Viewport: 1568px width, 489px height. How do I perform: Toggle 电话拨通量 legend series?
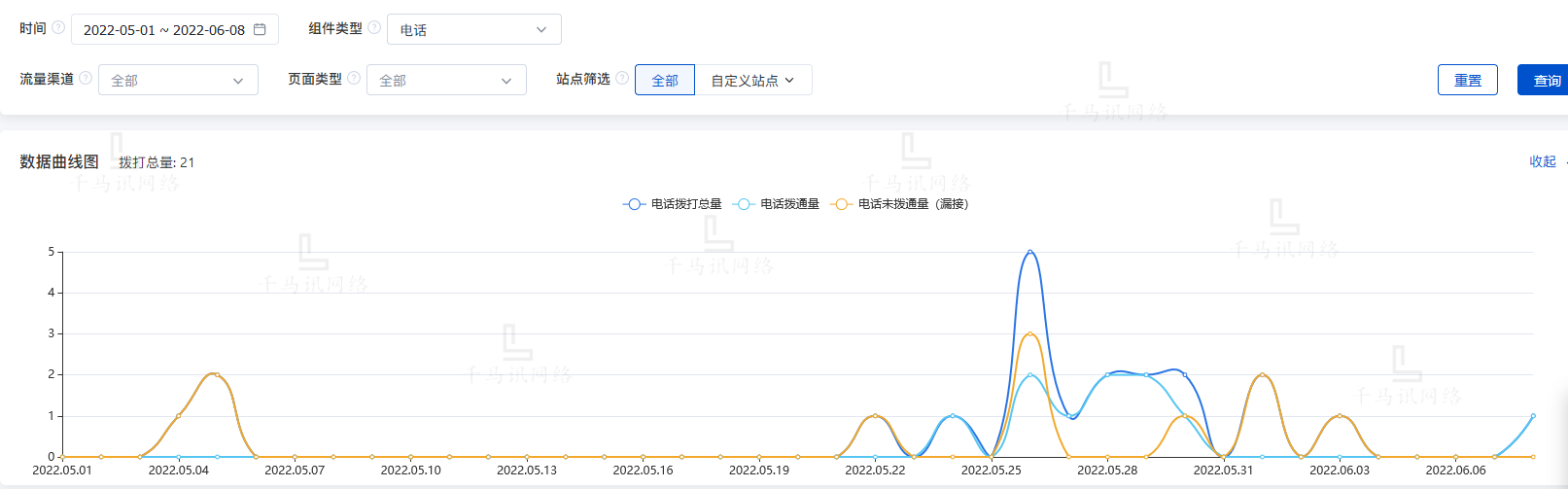click(x=778, y=204)
